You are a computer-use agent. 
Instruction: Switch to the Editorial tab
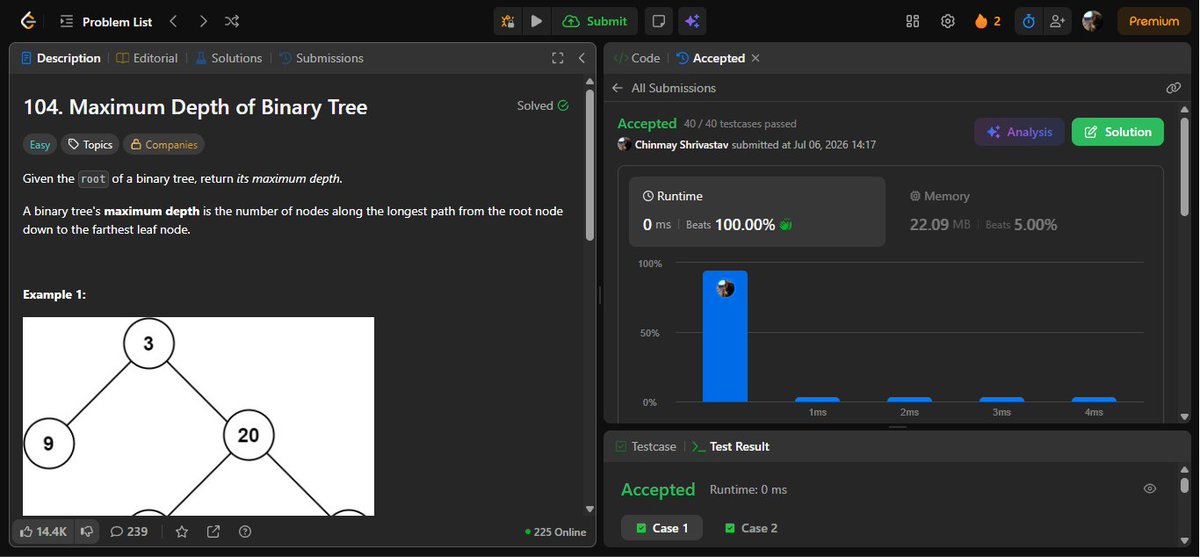147,58
